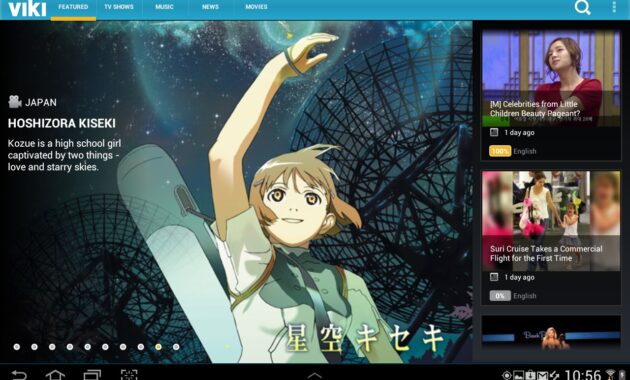Tap the Wi-Fi signal icon
Viewport: 630px width, 380px height.
click(x=610, y=376)
